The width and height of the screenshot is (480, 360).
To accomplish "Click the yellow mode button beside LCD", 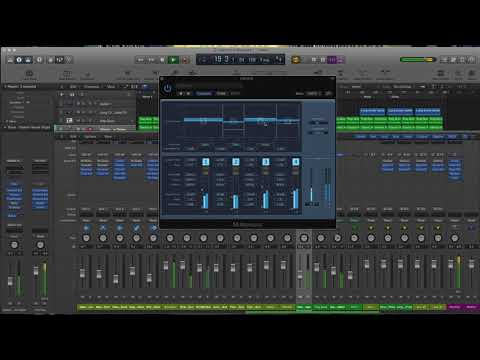I will point(296,60).
